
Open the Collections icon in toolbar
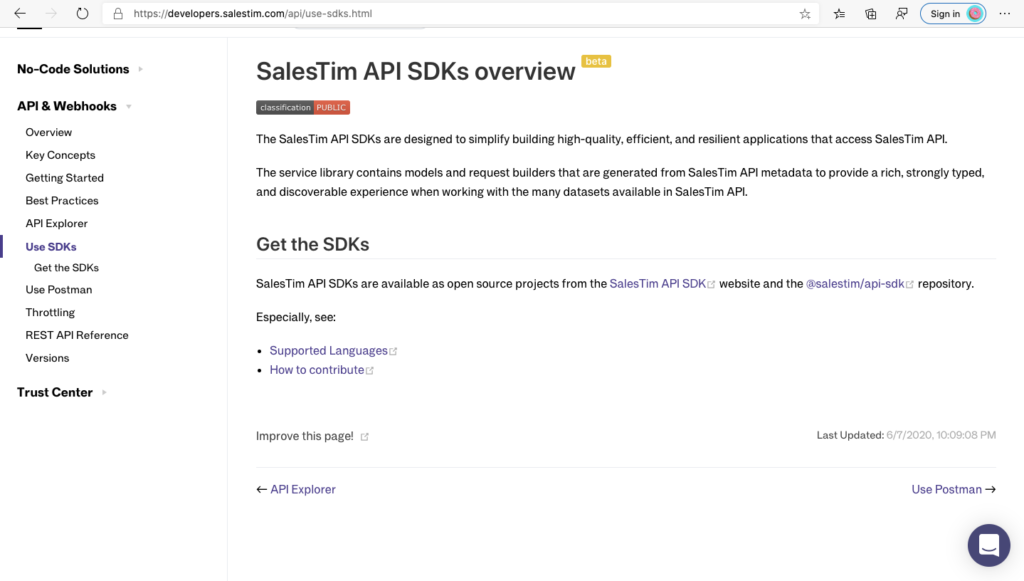(871, 14)
